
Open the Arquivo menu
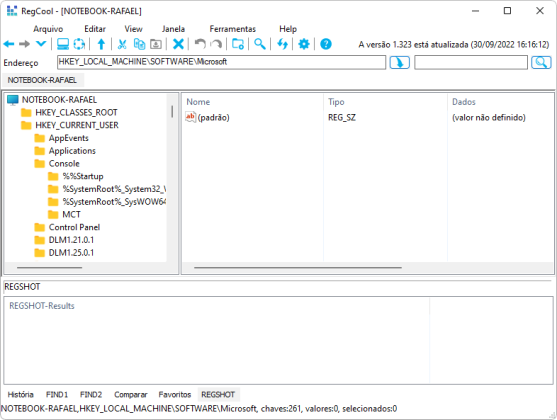tap(48, 29)
